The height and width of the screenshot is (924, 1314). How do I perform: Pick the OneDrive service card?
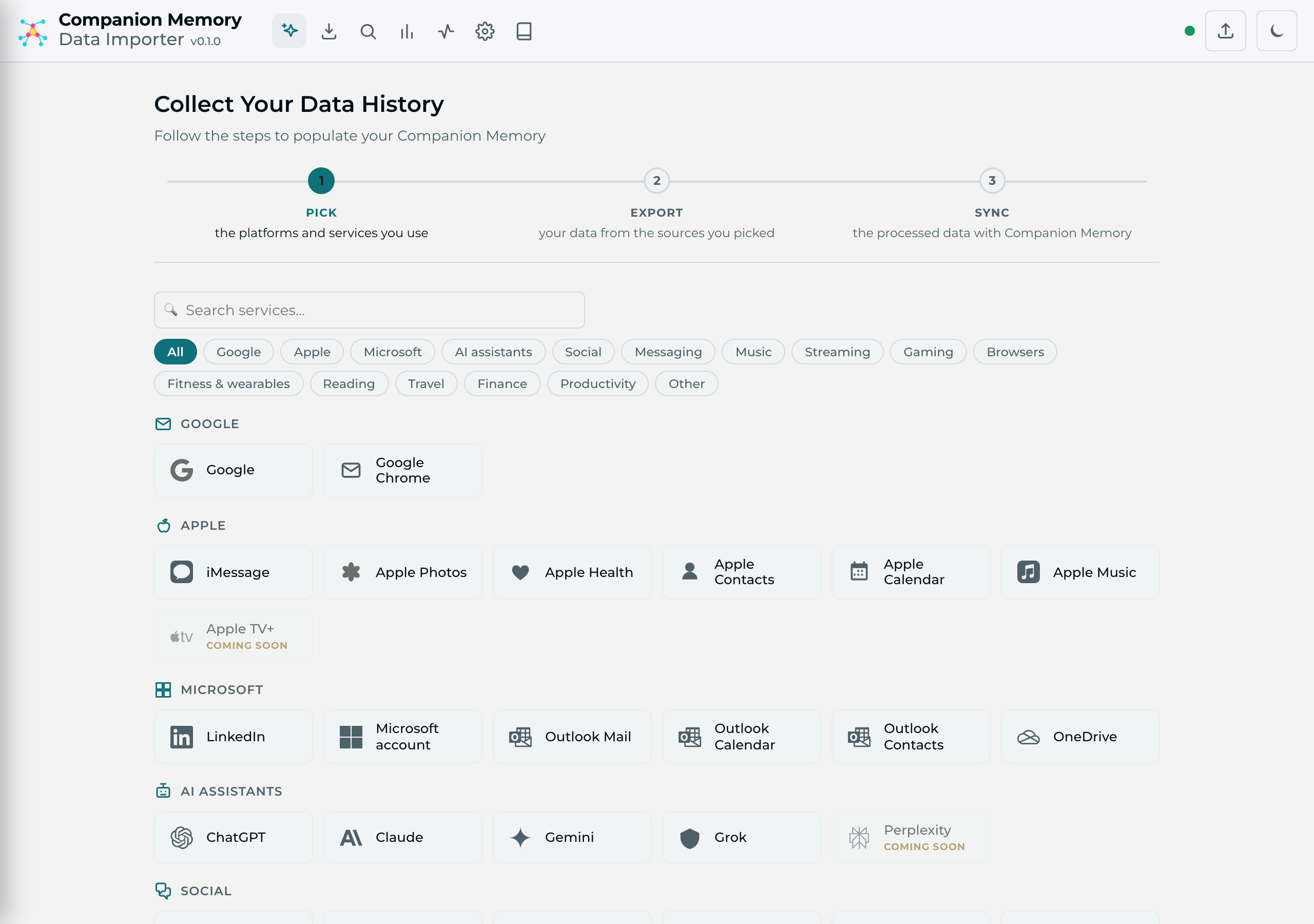click(x=1080, y=736)
